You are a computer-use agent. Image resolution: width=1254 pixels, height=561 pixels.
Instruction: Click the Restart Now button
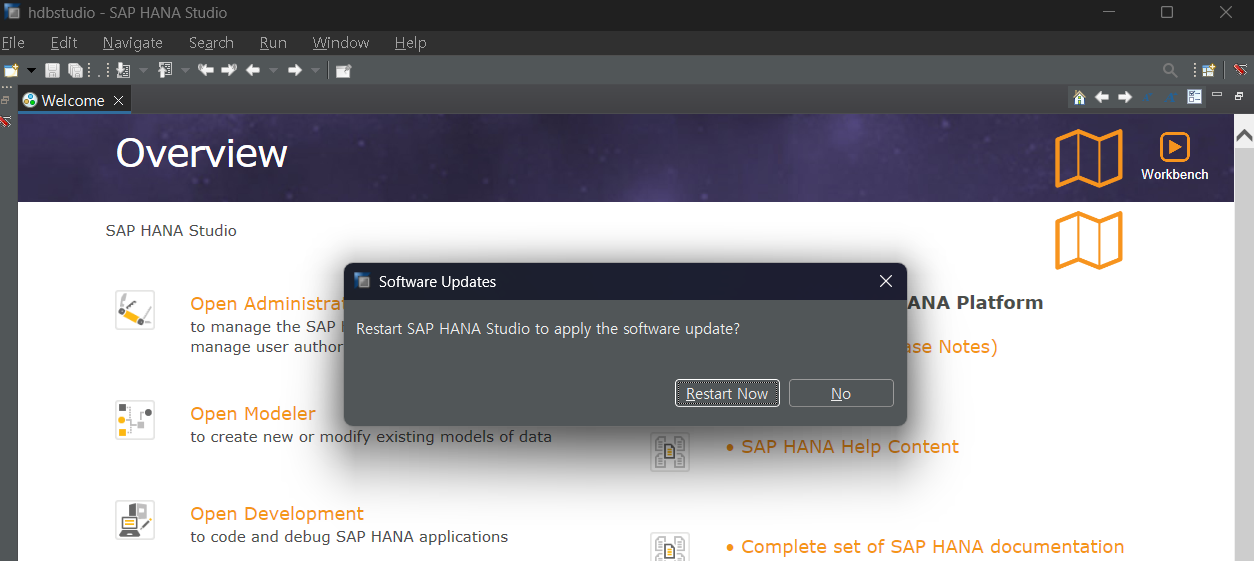click(x=727, y=393)
